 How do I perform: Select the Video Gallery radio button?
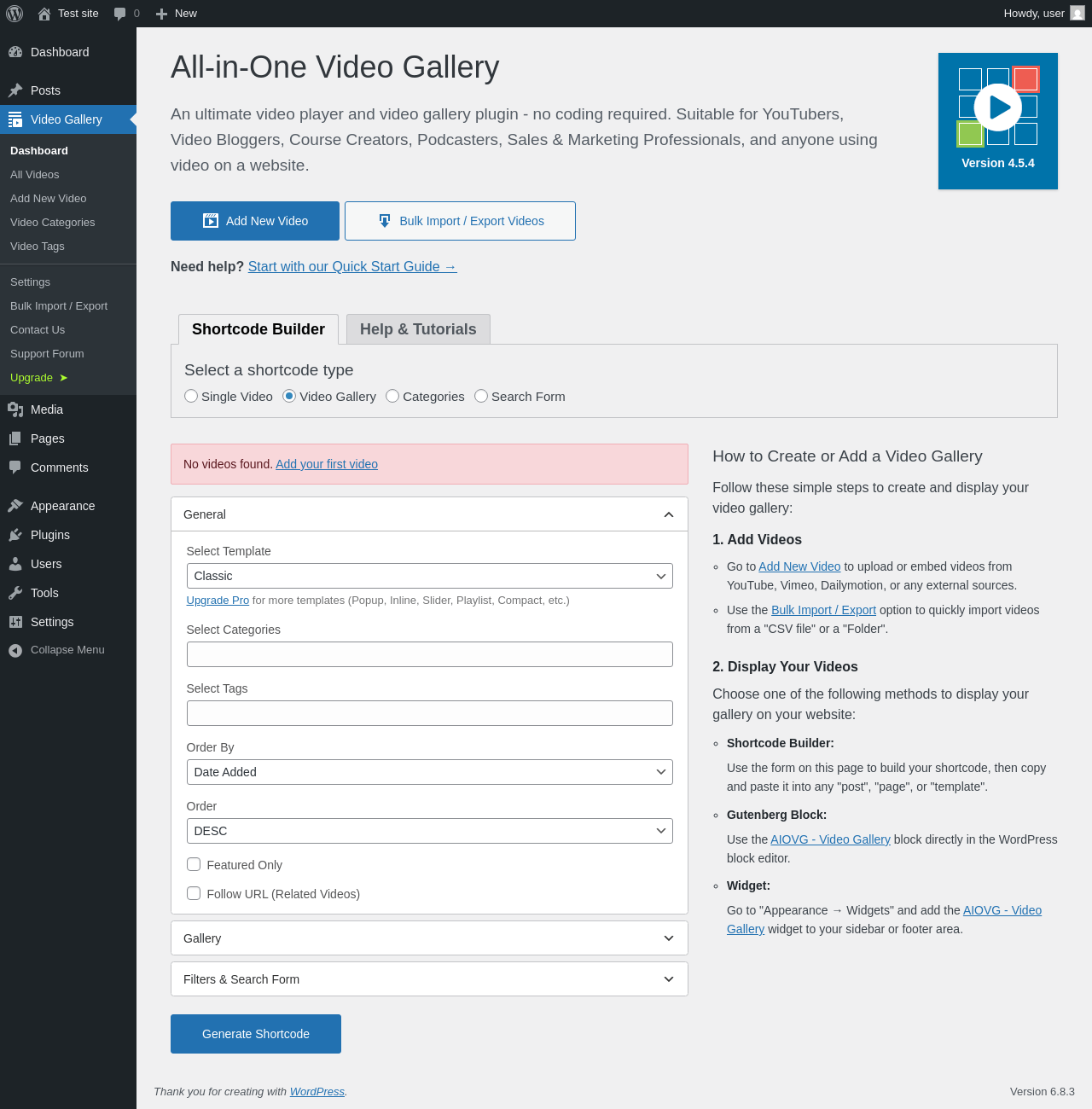click(289, 396)
